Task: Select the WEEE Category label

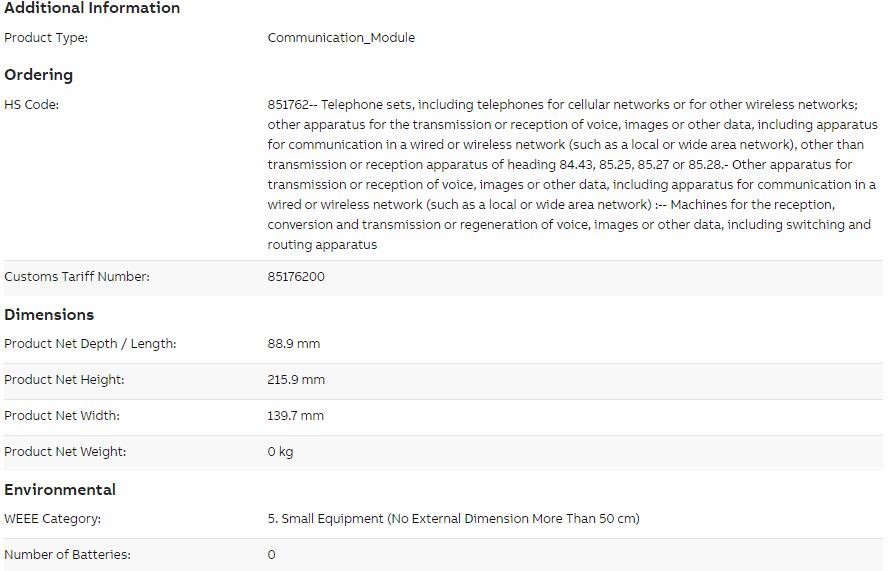Action: [52, 519]
